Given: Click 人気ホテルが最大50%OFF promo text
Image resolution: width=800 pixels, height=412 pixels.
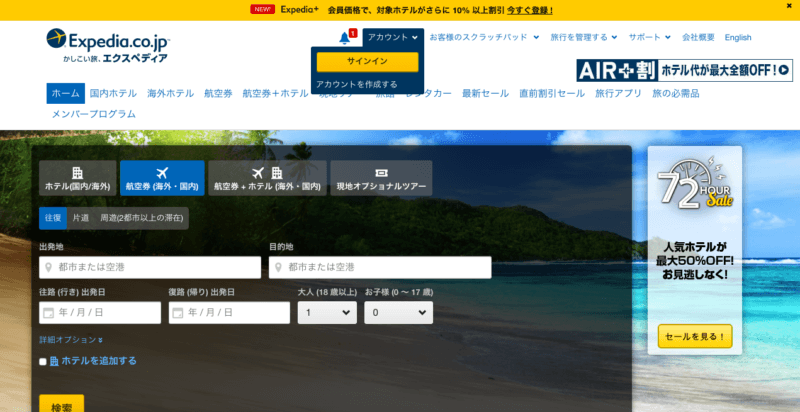Looking at the screenshot, I should [x=695, y=261].
